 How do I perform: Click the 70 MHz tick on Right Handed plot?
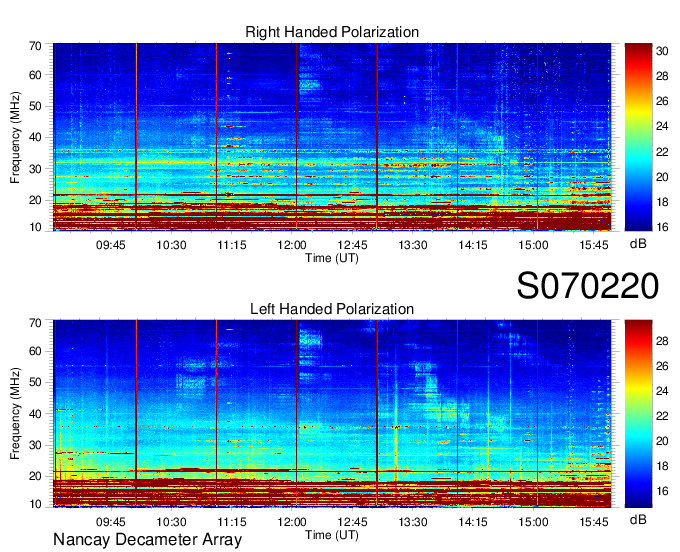[35, 46]
